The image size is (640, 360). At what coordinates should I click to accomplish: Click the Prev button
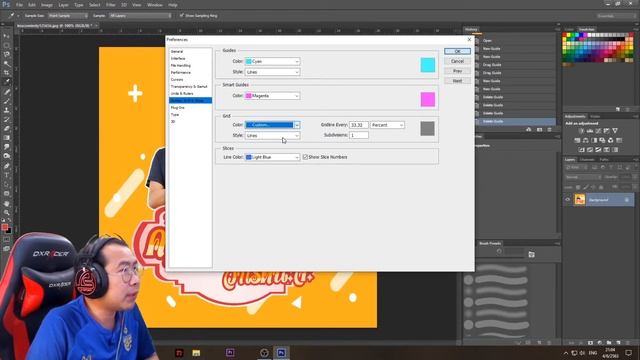click(x=457, y=71)
